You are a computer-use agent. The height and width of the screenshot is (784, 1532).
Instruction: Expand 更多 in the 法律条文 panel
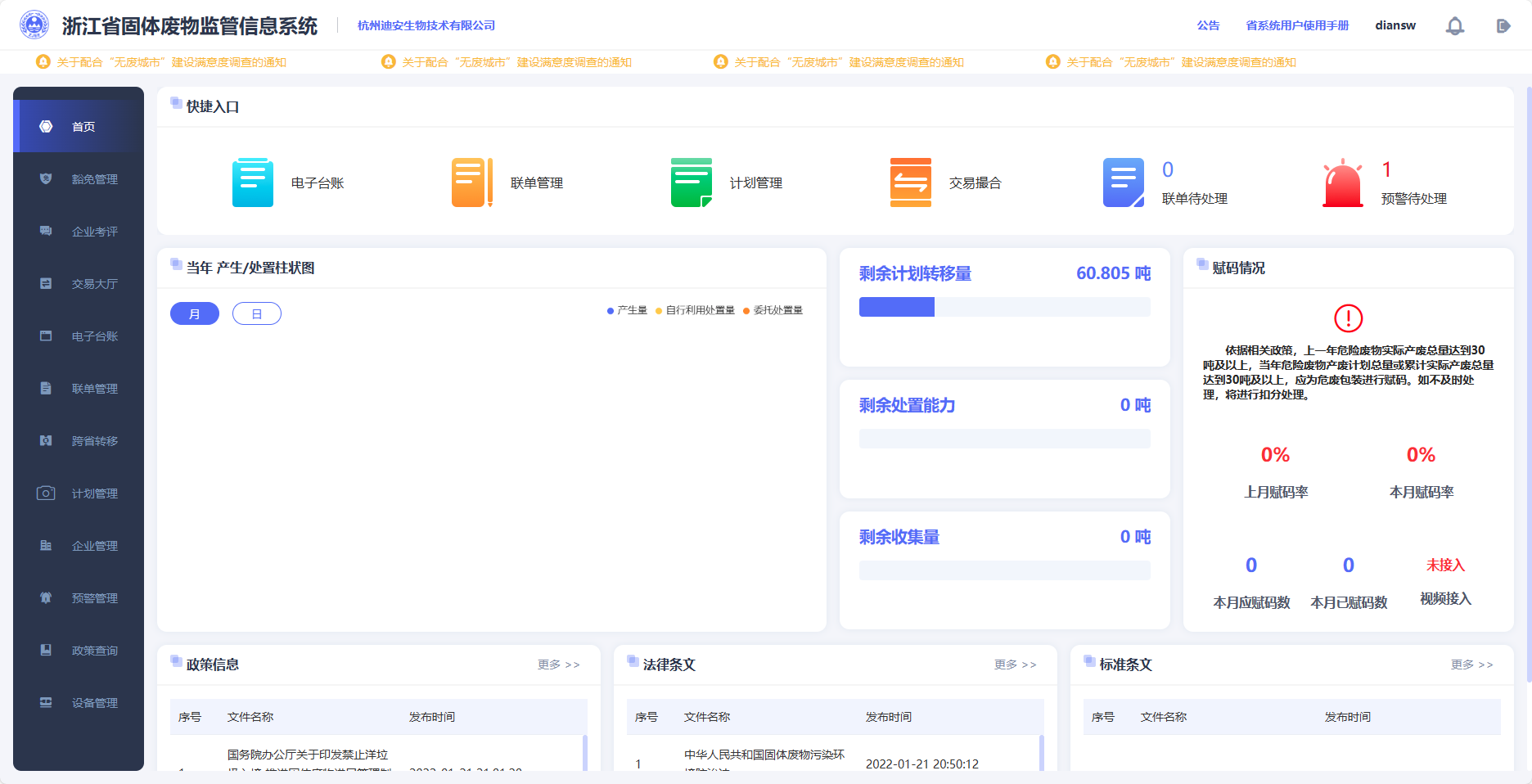click(x=1015, y=665)
